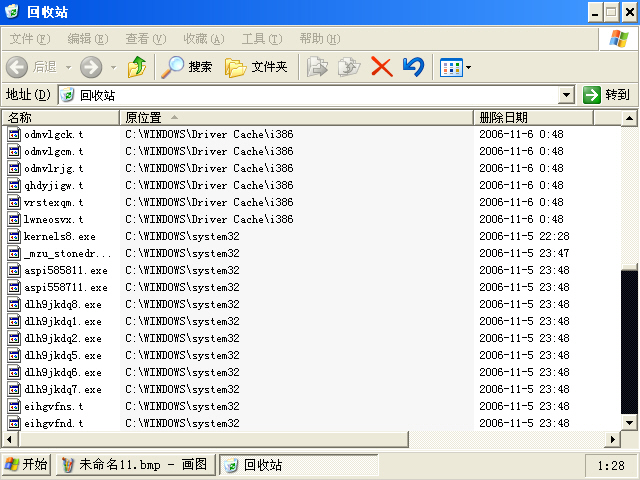
Task: Select the file vrstexqm.t
Action: pyautogui.click(x=53, y=202)
